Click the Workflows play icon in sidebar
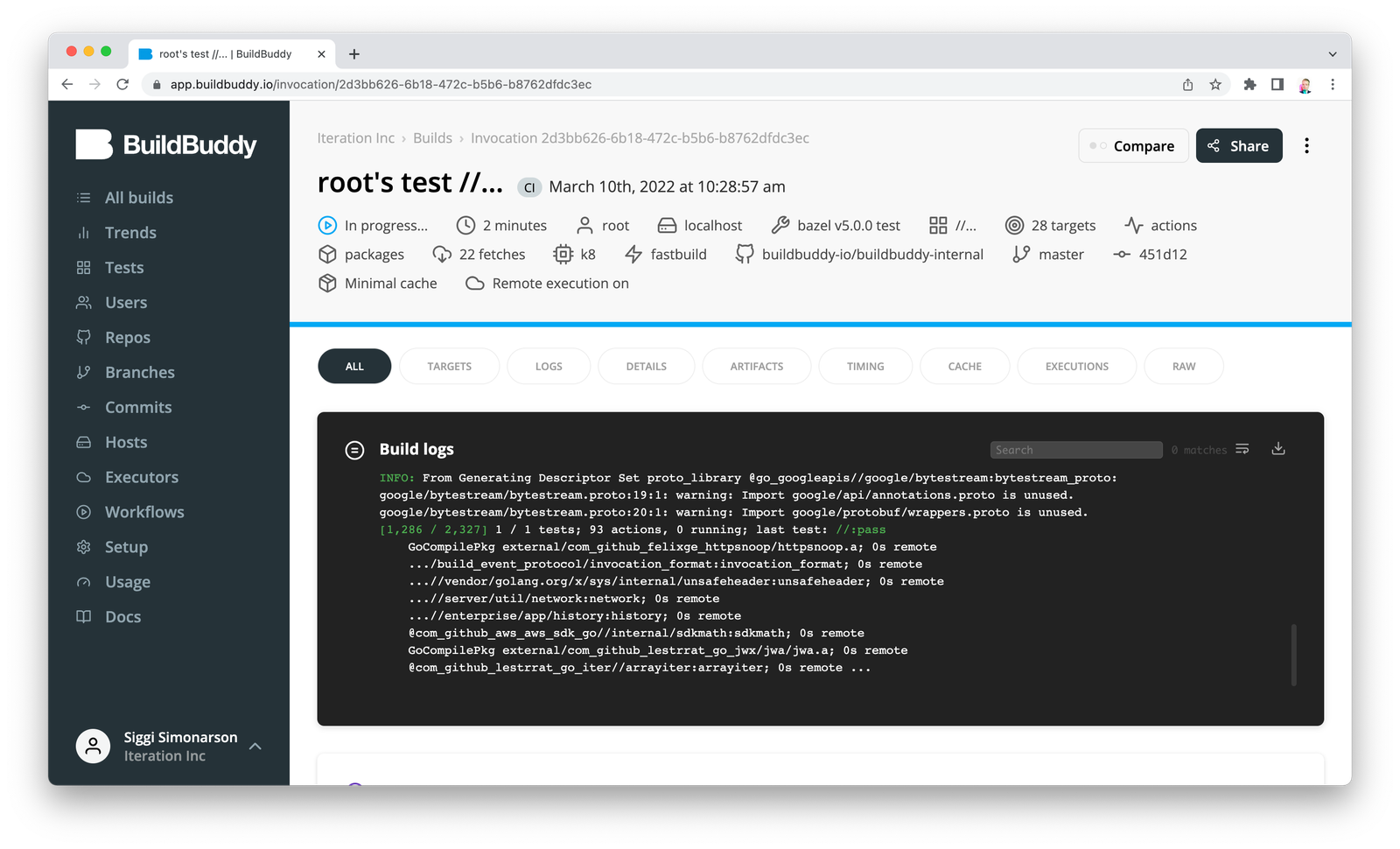 pos(83,513)
